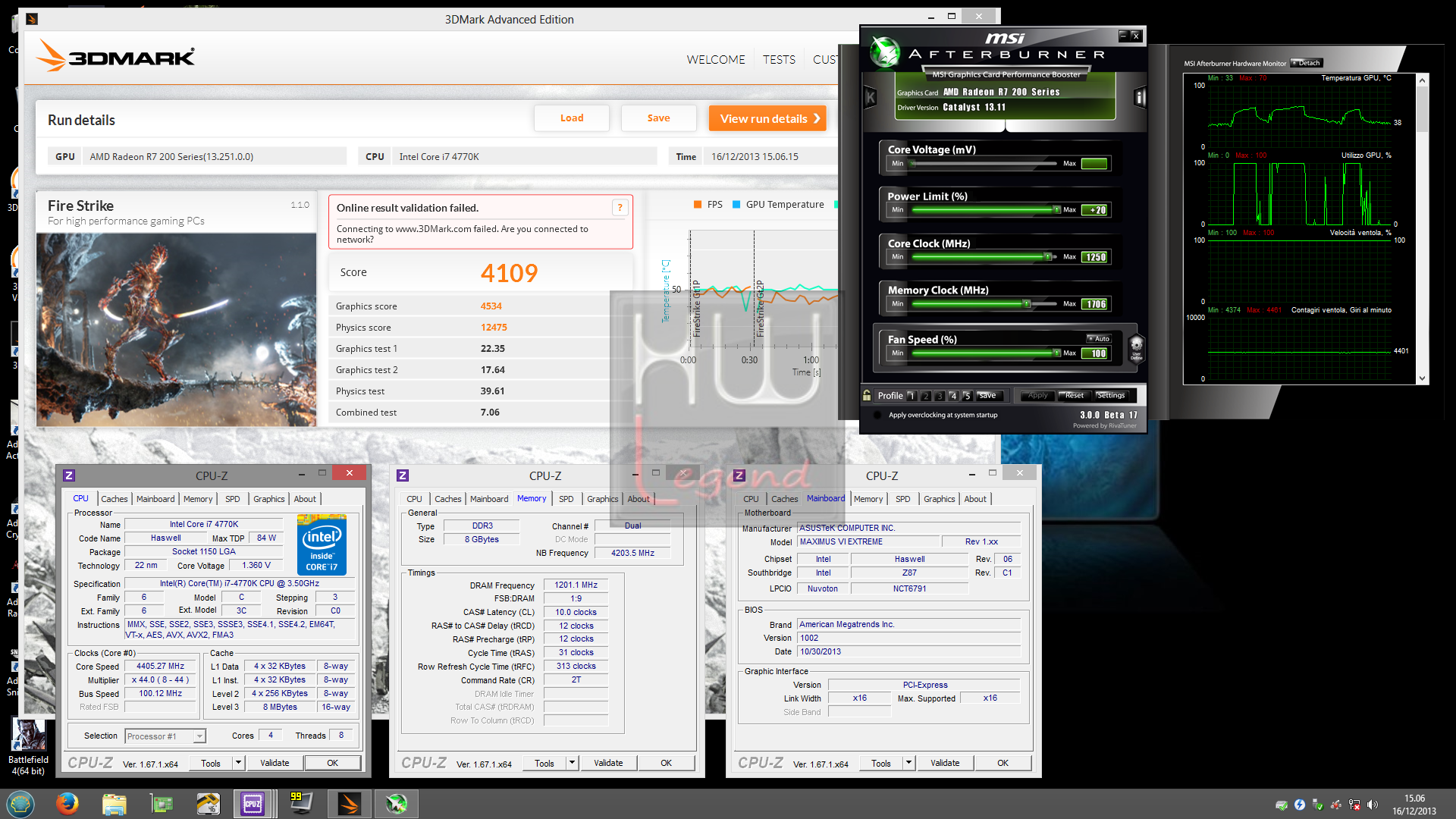Click the Fire Strike benchmark thumbnail
Screen dimensions: 1456x819
(177, 329)
